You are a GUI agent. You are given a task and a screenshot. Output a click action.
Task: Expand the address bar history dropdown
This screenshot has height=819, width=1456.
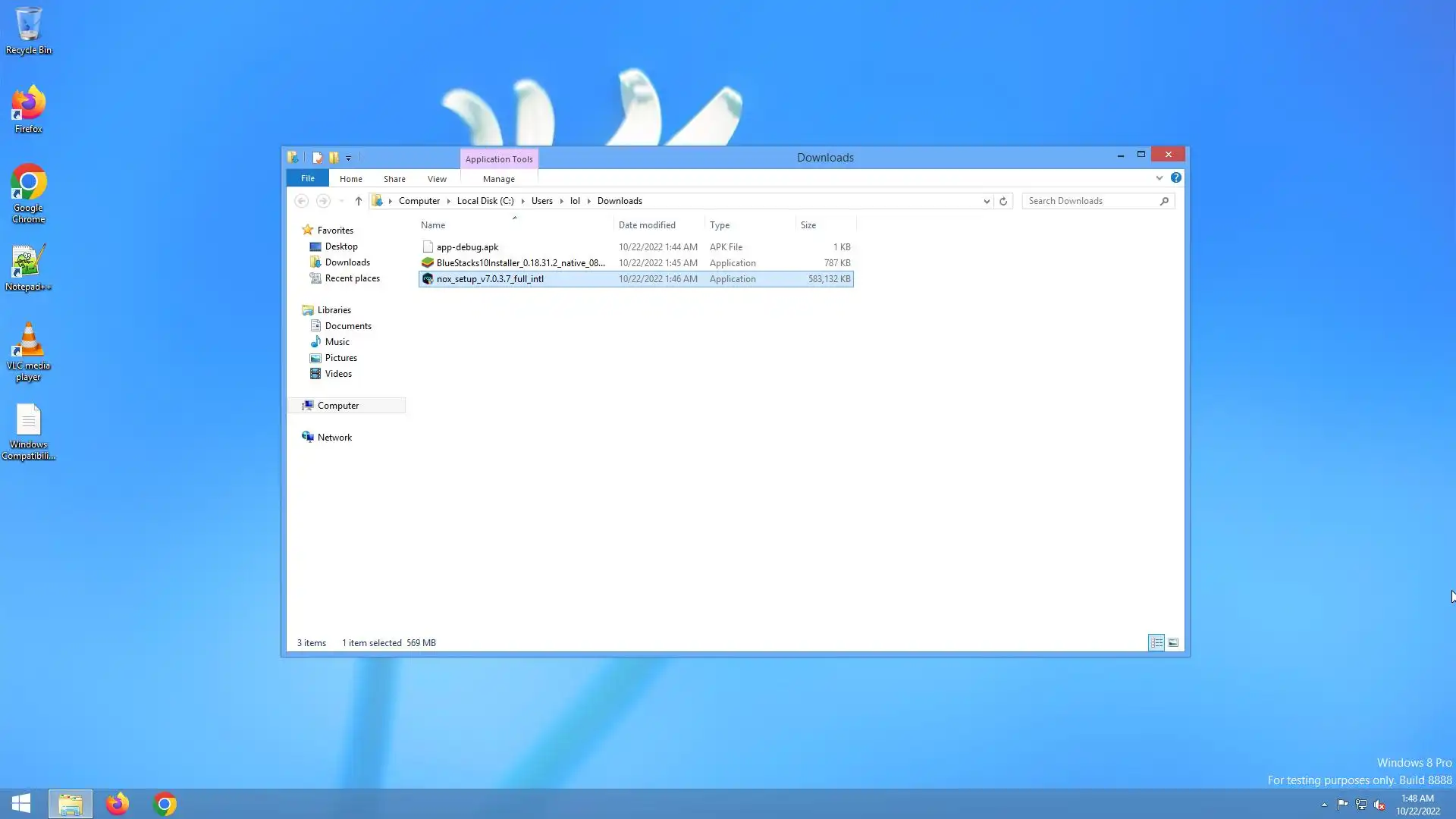point(987,201)
